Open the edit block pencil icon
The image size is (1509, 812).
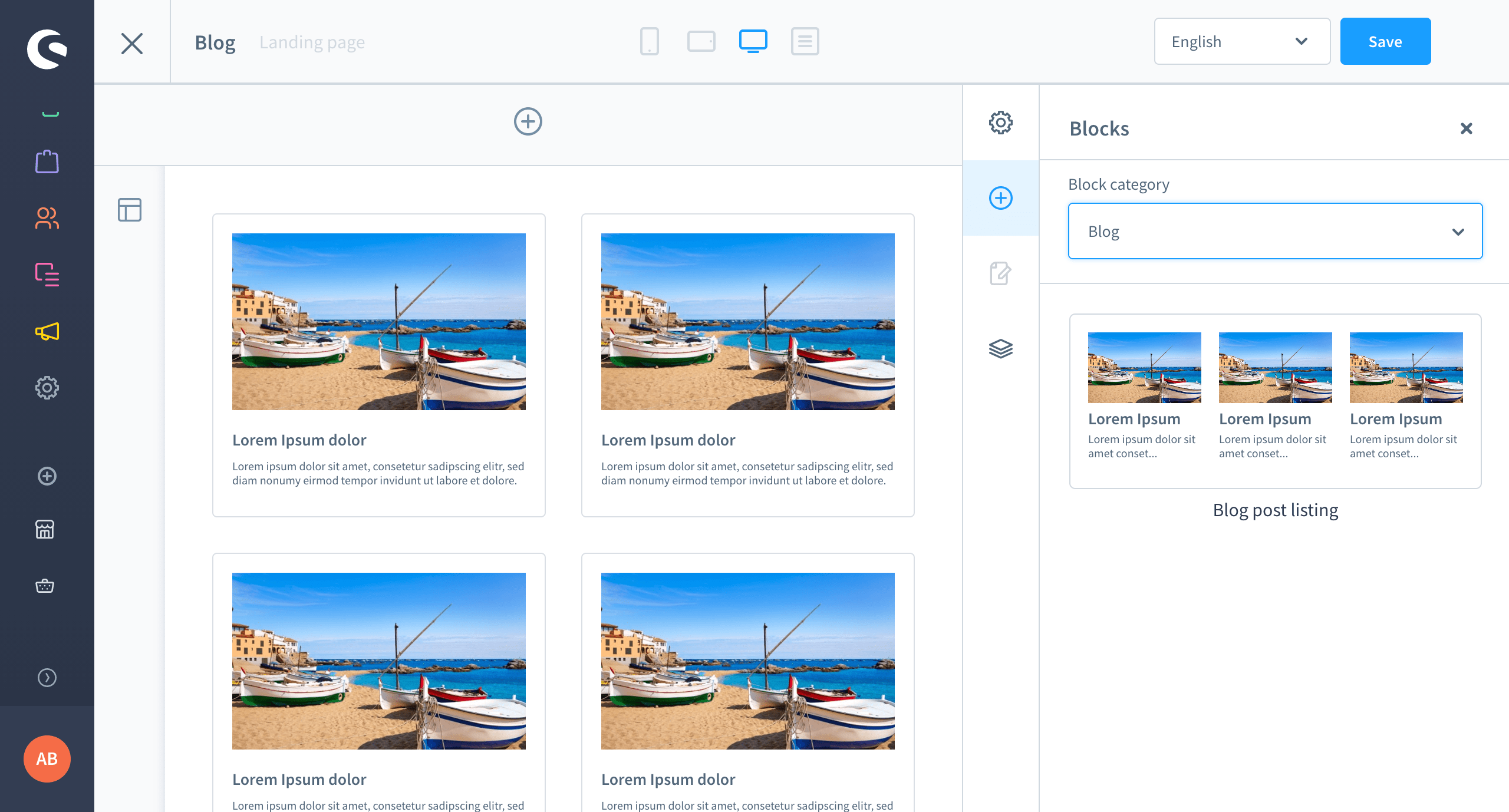point(1000,273)
